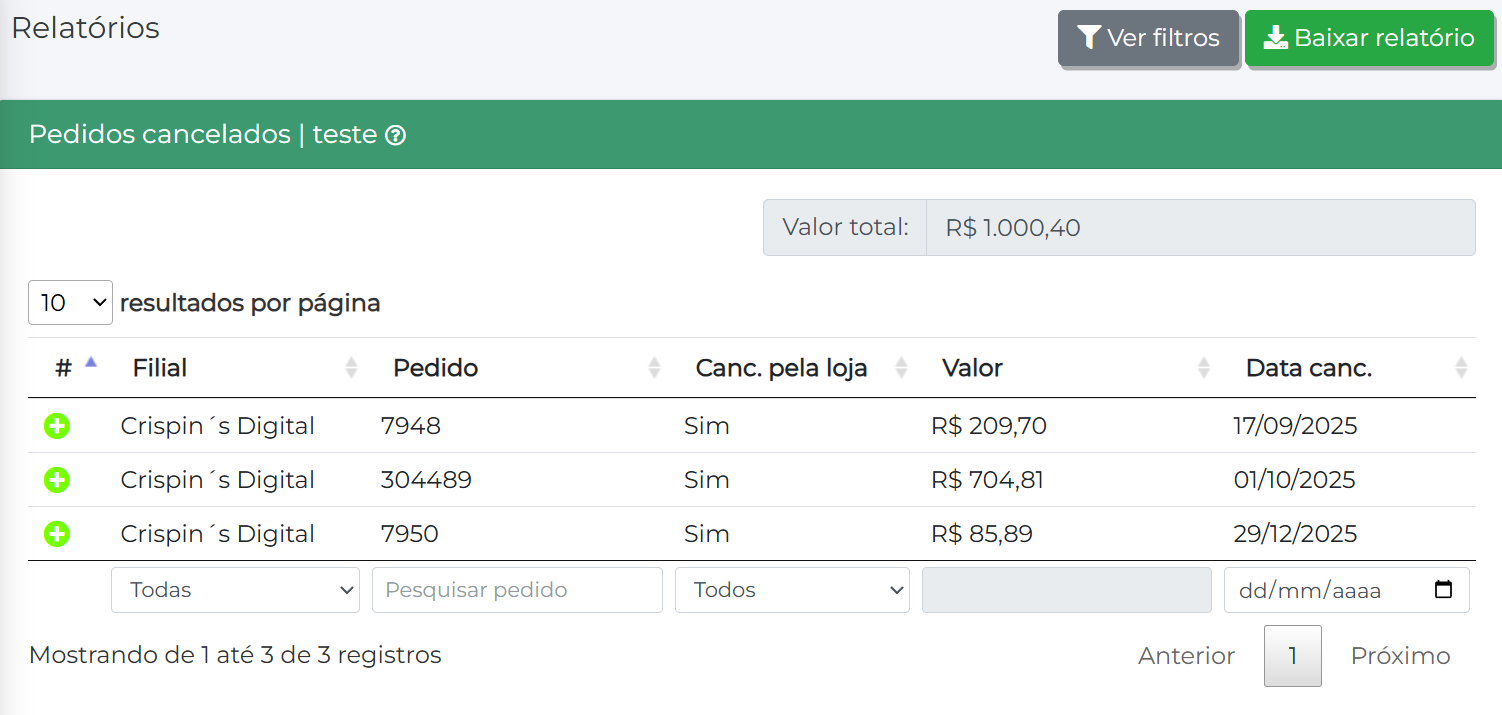1502x715 pixels.
Task: Open results per page dropdown
Action: [x=70, y=302]
